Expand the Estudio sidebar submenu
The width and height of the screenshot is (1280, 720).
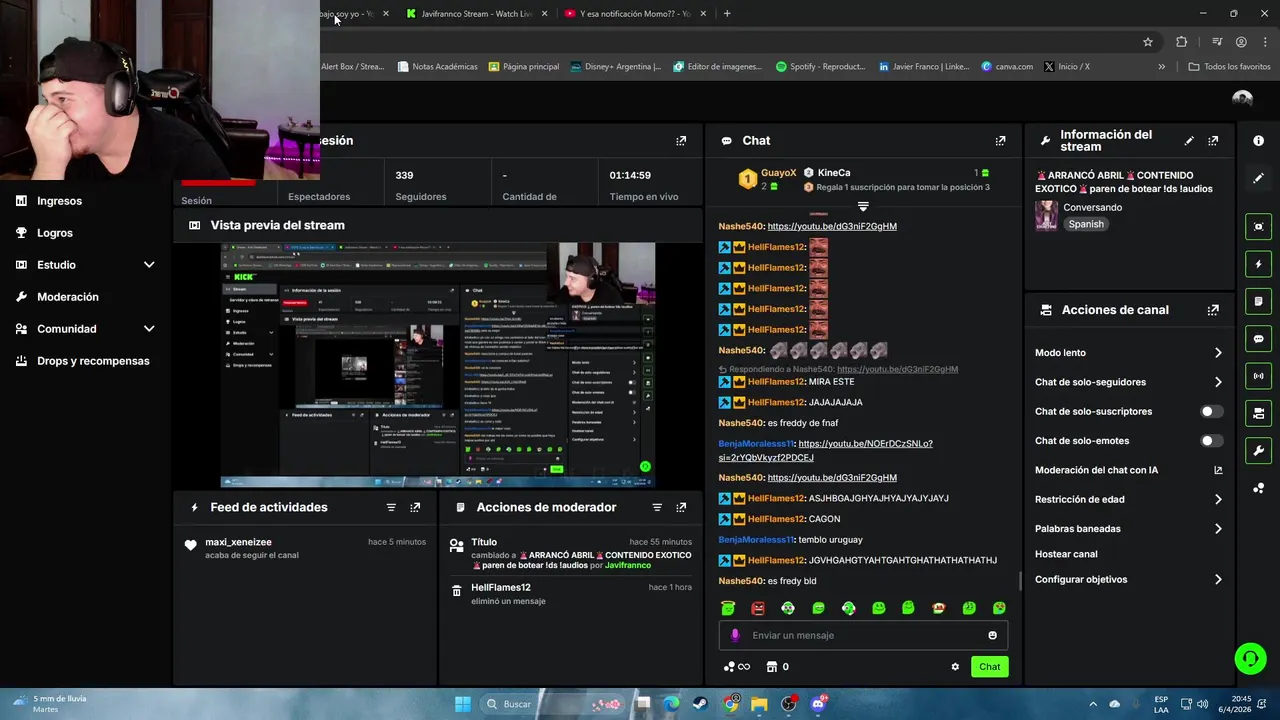pyautogui.click(x=149, y=265)
